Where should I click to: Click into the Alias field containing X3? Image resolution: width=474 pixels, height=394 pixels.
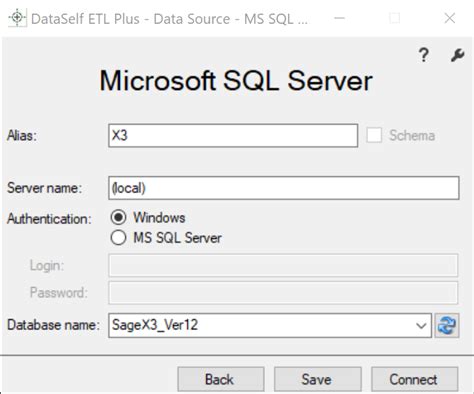[233, 135]
